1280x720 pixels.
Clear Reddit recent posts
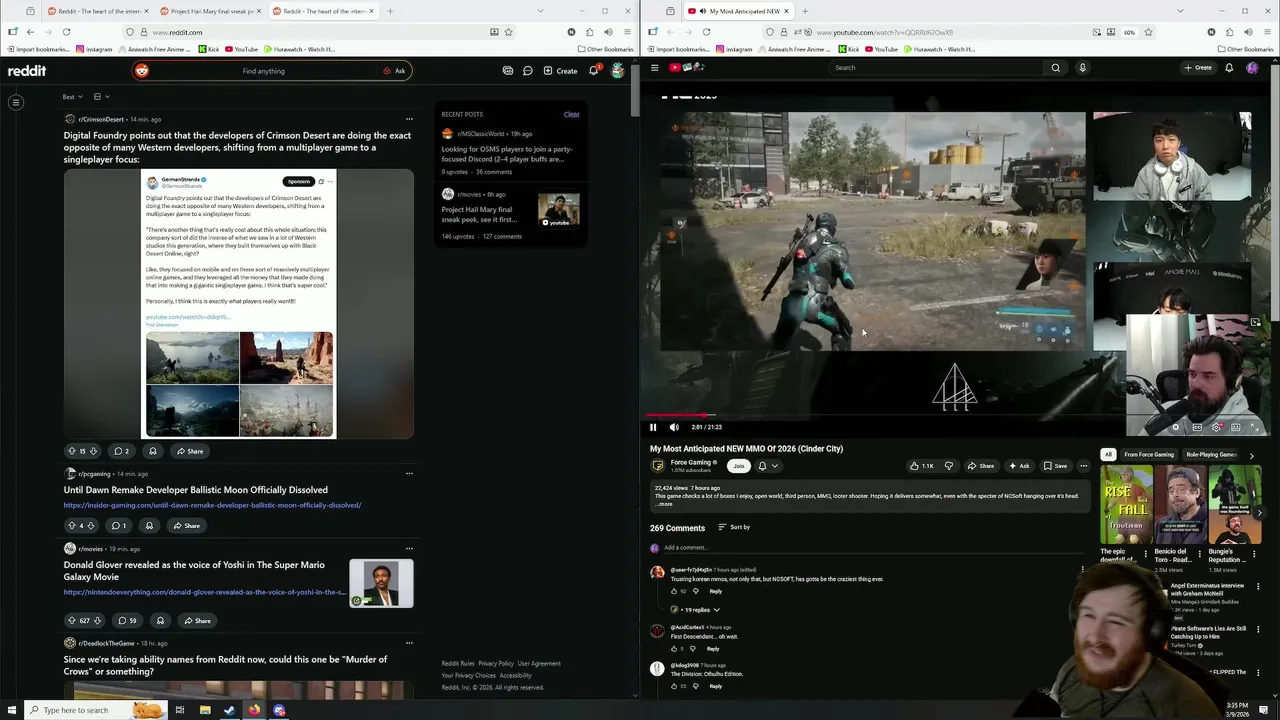[571, 114]
